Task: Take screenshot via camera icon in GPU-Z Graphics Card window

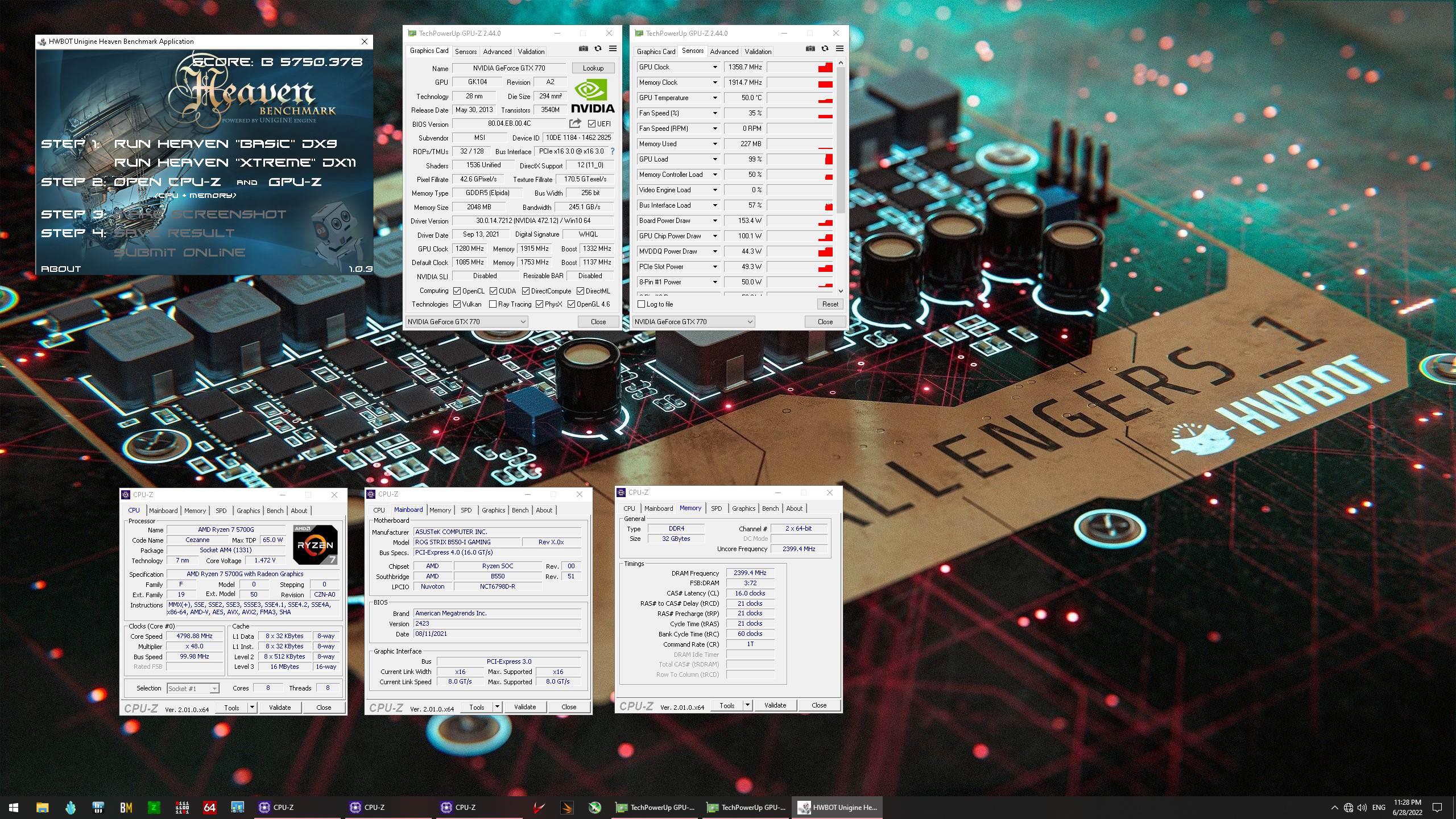Action: [583, 49]
